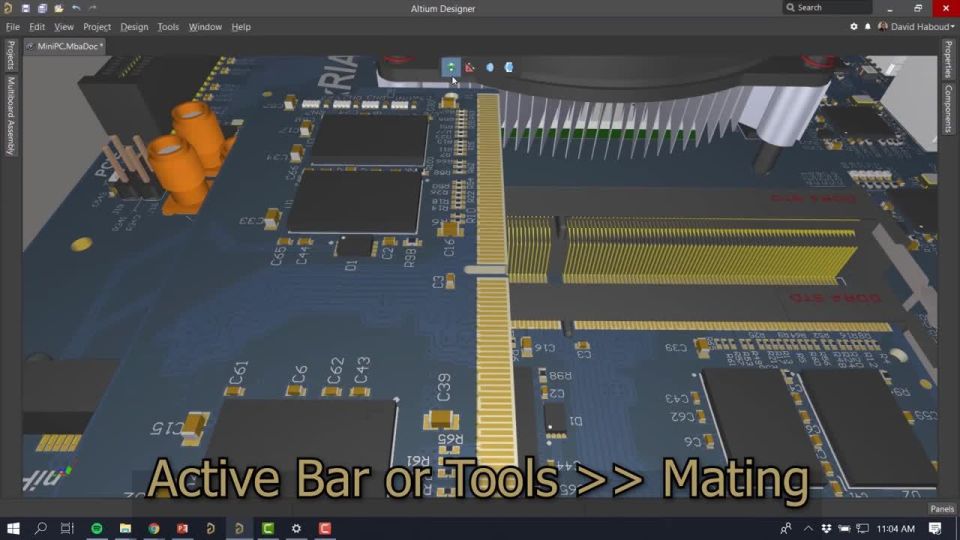The image size is (960, 540).
Task: Open the Edit menu
Action: (x=37, y=27)
